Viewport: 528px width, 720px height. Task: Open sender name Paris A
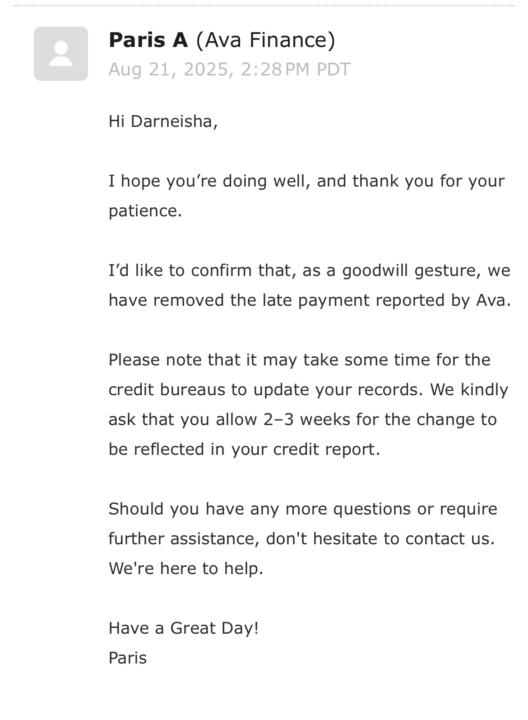[x=148, y=40]
